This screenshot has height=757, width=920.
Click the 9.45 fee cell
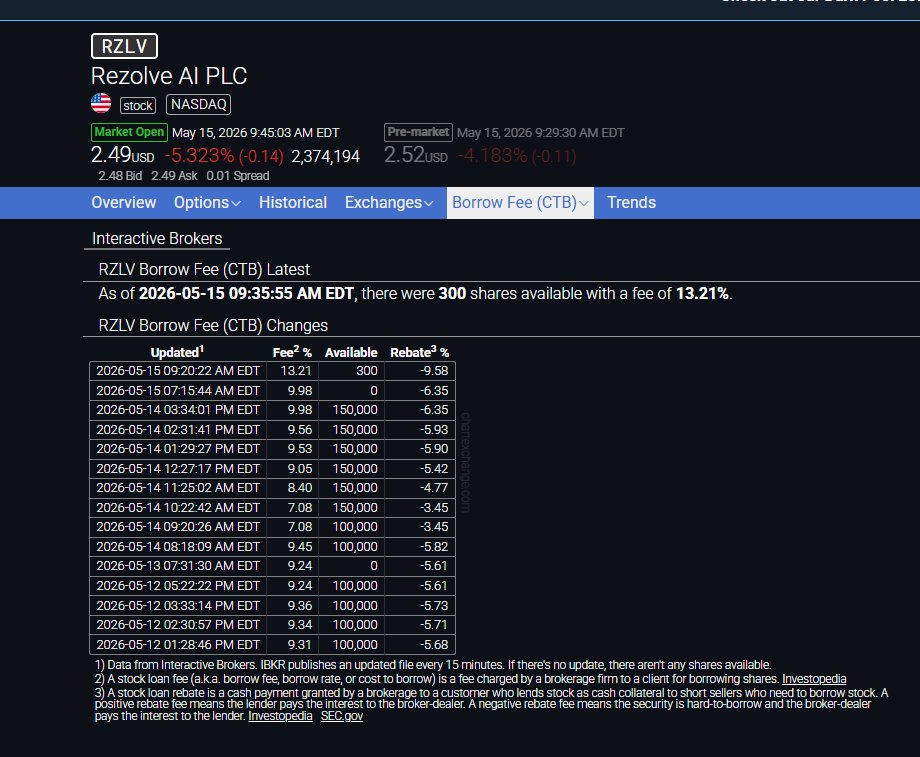click(299, 546)
